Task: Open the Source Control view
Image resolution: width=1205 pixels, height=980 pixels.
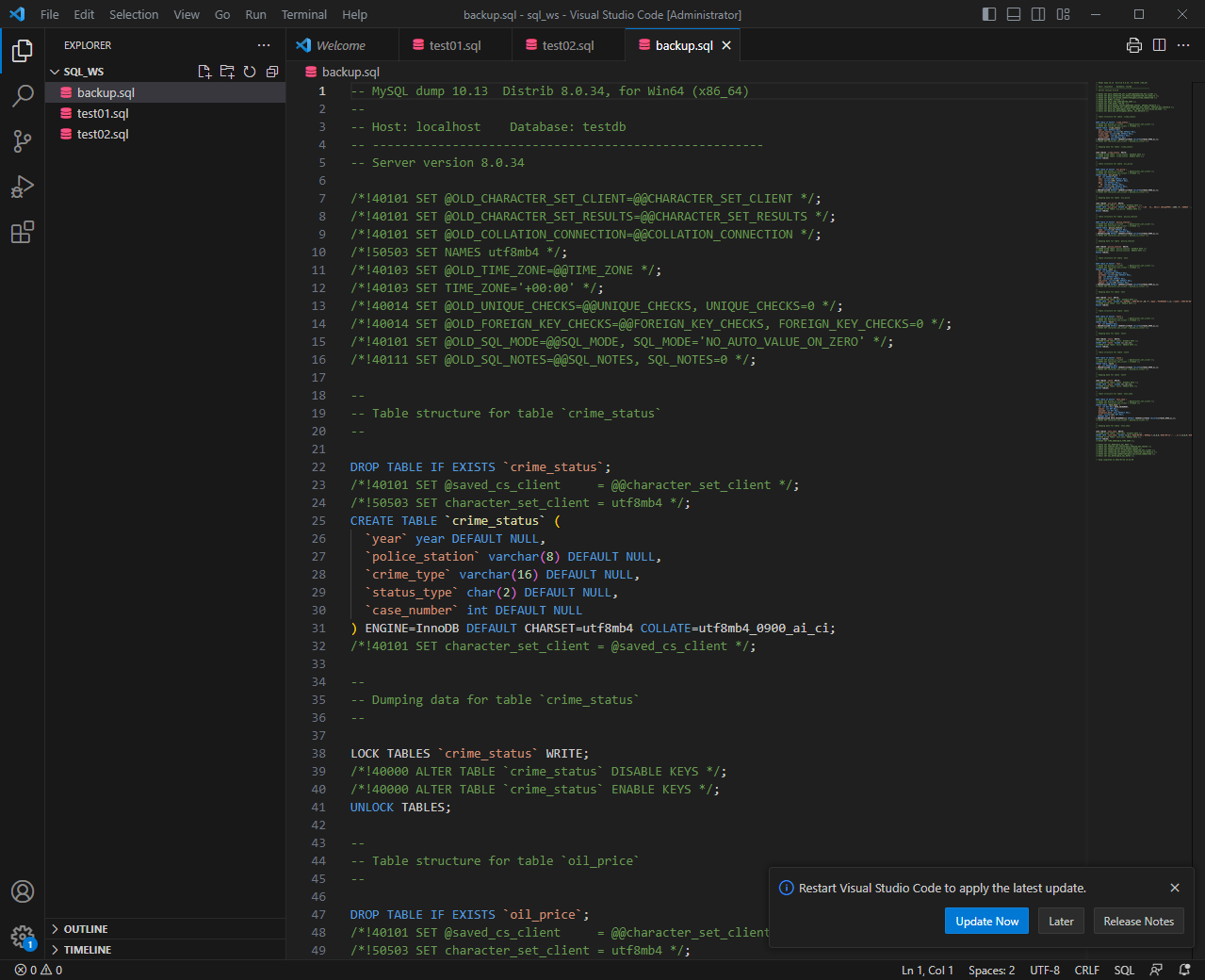Action: [23, 141]
